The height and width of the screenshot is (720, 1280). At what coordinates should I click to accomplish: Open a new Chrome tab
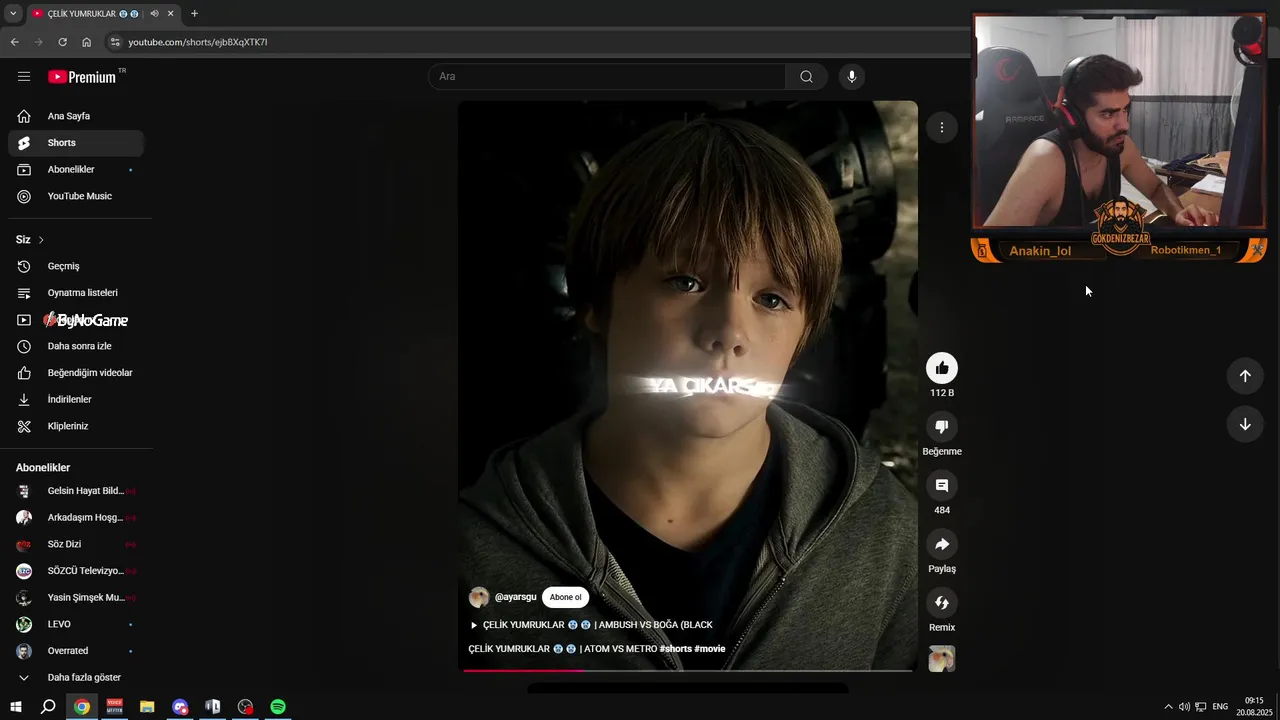pyautogui.click(x=194, y=14)
